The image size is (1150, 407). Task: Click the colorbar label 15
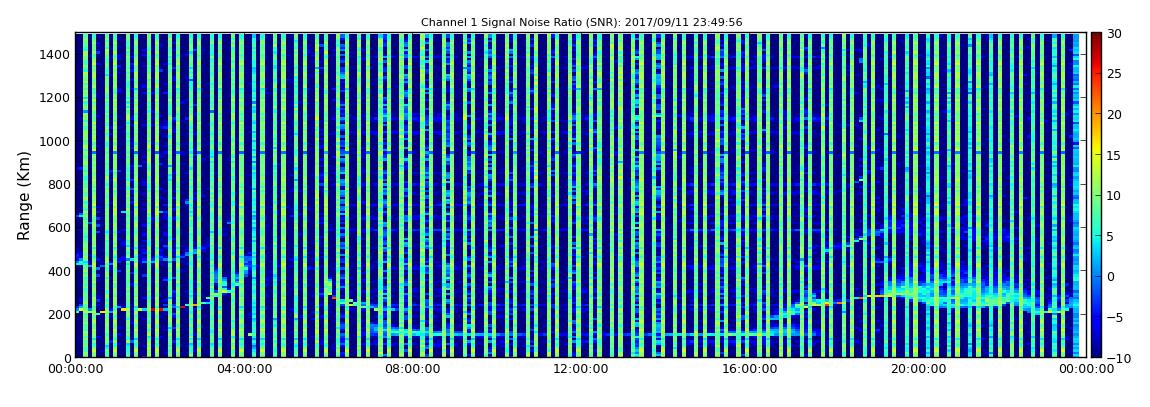click(x=1115, y=155)
